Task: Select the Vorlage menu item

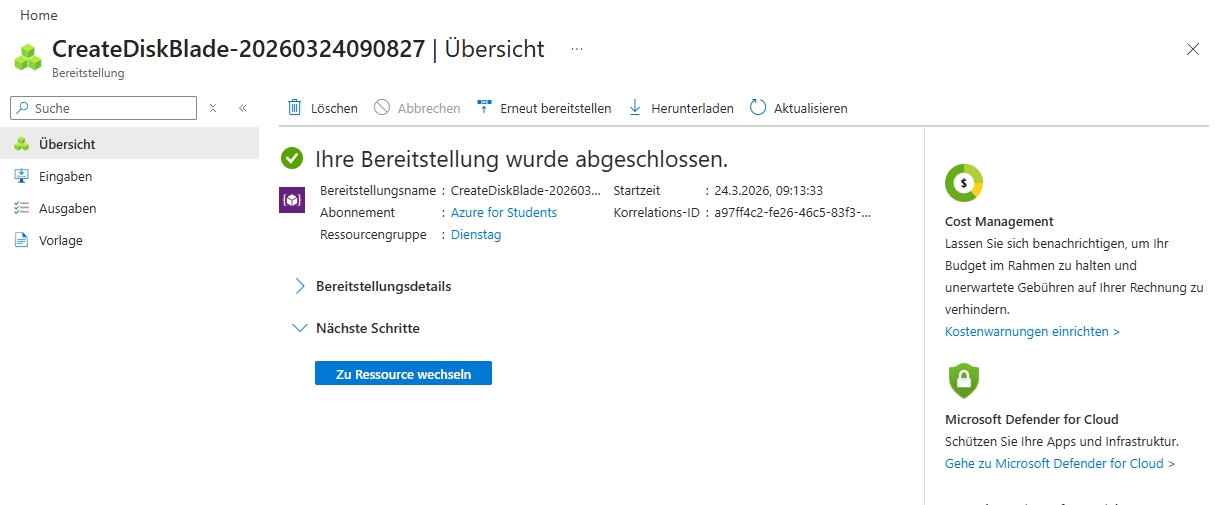Action: coord(60,240)
